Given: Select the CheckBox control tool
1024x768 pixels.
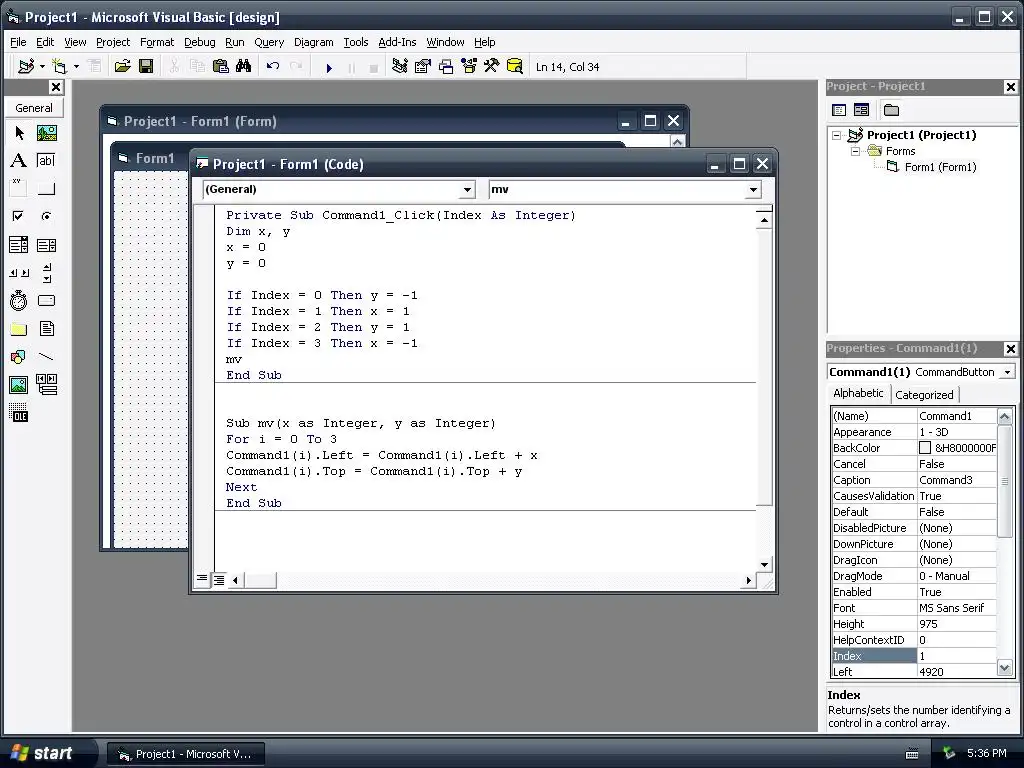Looking at the screenshot, I should pyautogui.click(x=19, y=216).
